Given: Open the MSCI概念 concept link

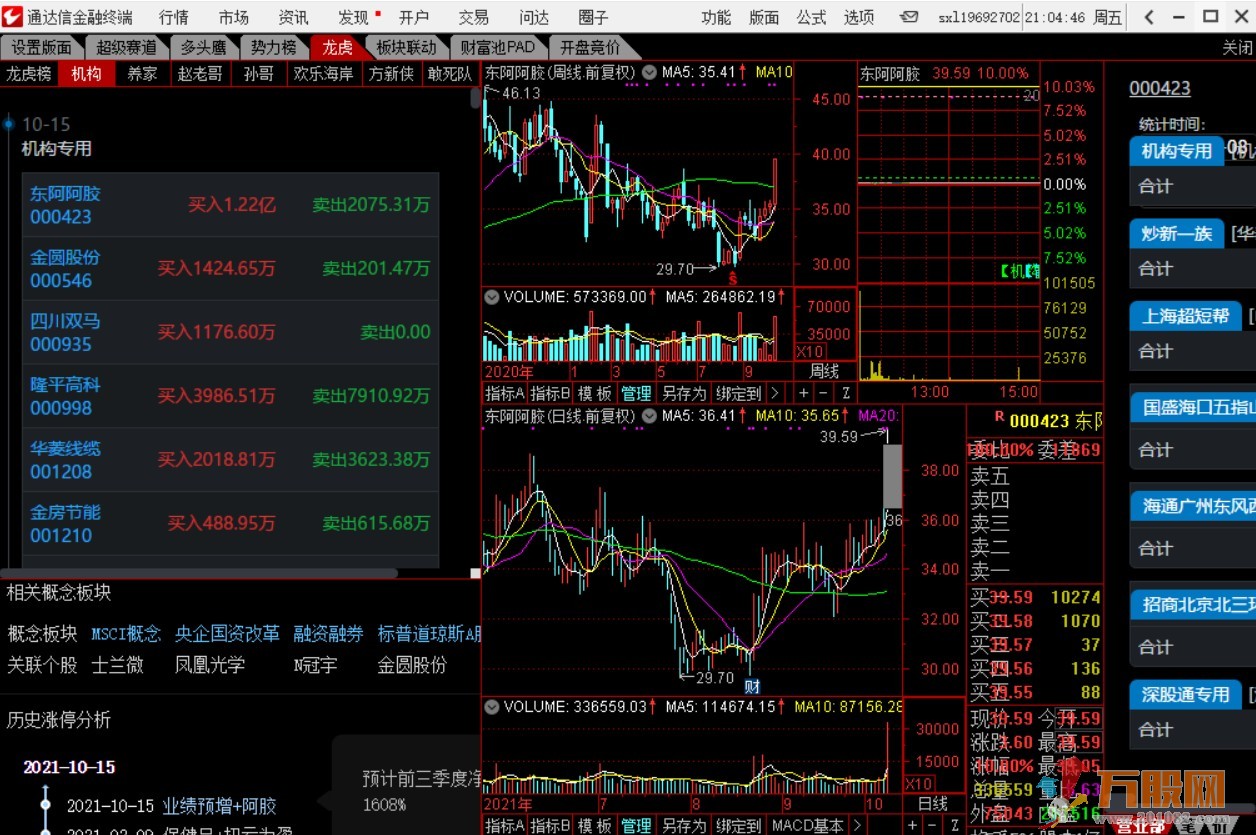Looking at the screenshot, I should click(126, 633).
